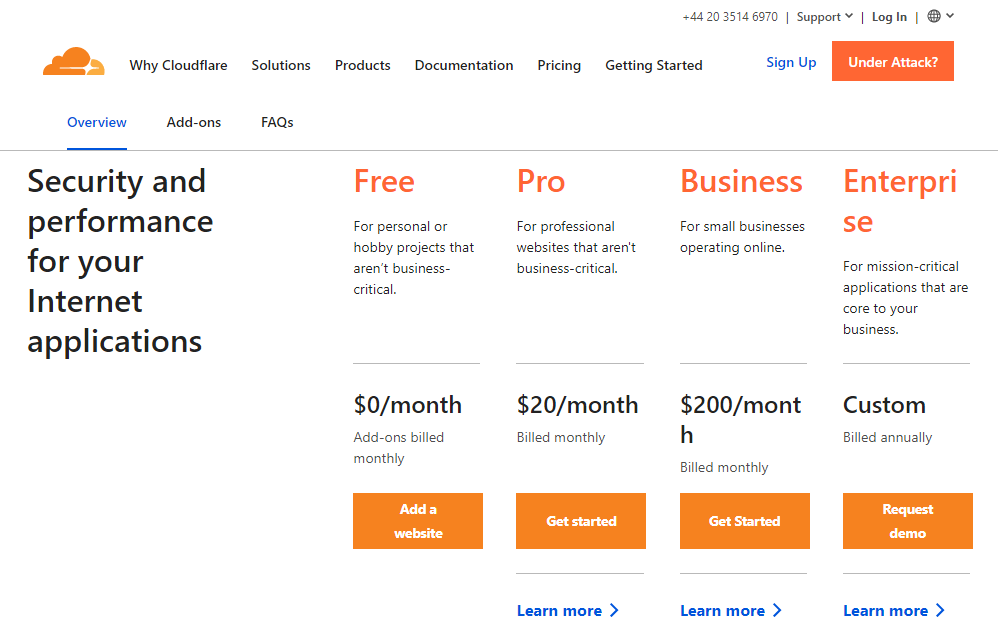Click the phone number in the top bar
998x631 pixels.
point(730,16)
